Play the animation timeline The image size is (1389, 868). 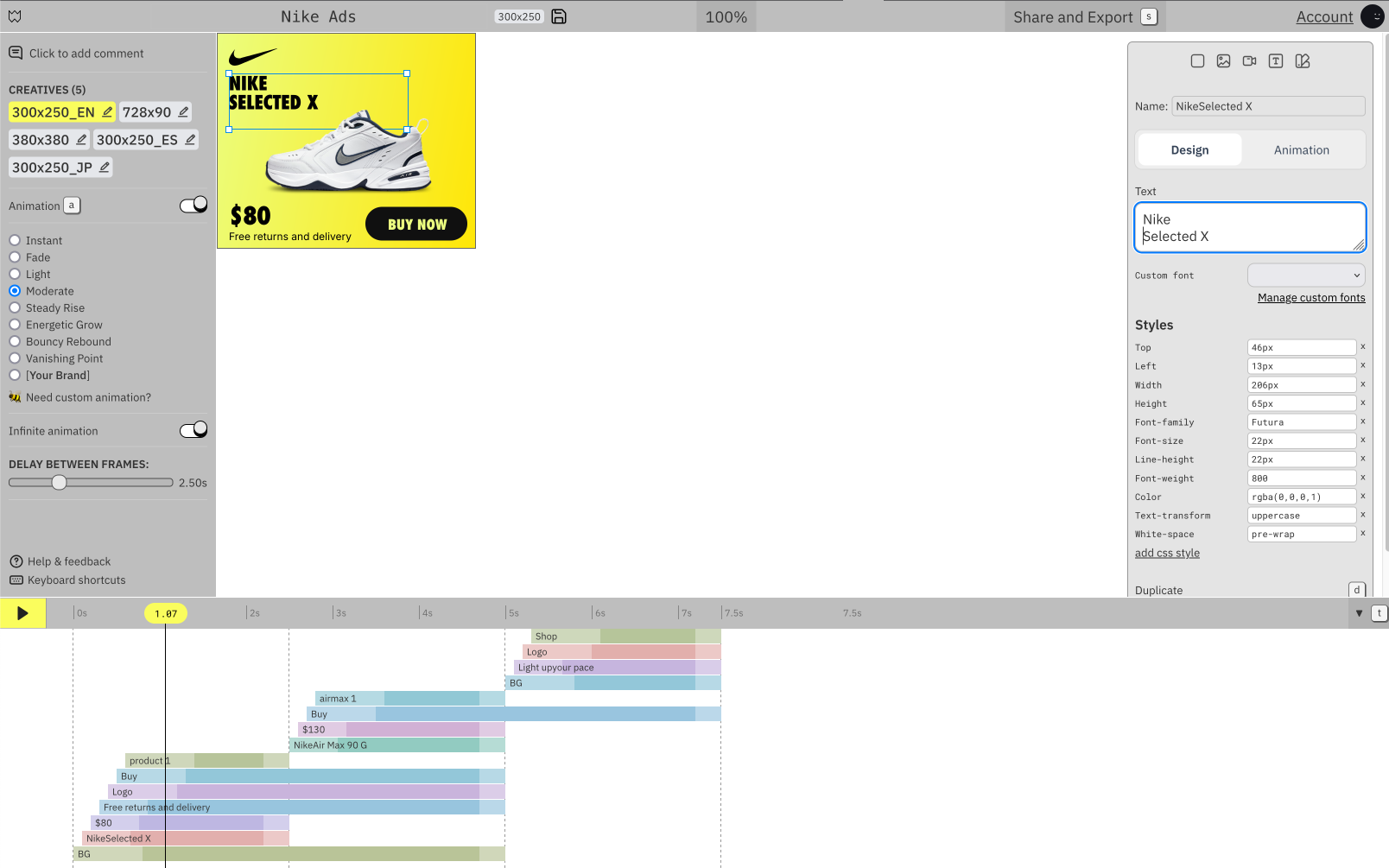point(22,613)
